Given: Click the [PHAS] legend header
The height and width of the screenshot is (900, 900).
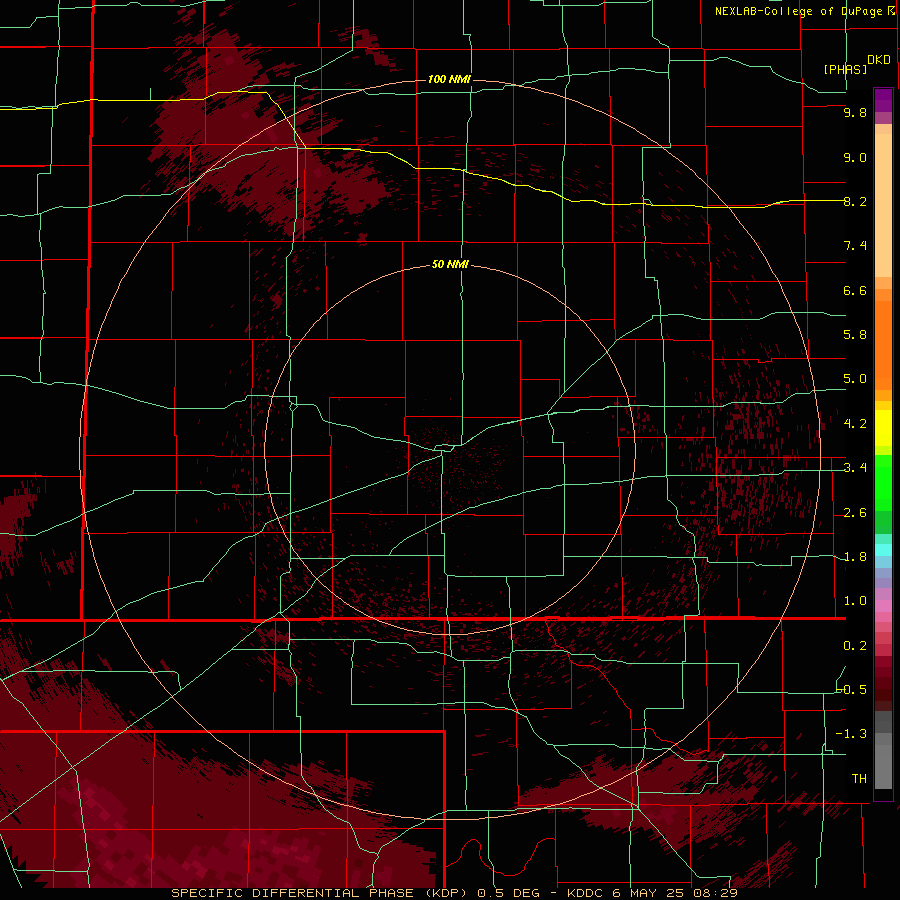Looking at the screenshot, I should (845, 69).
